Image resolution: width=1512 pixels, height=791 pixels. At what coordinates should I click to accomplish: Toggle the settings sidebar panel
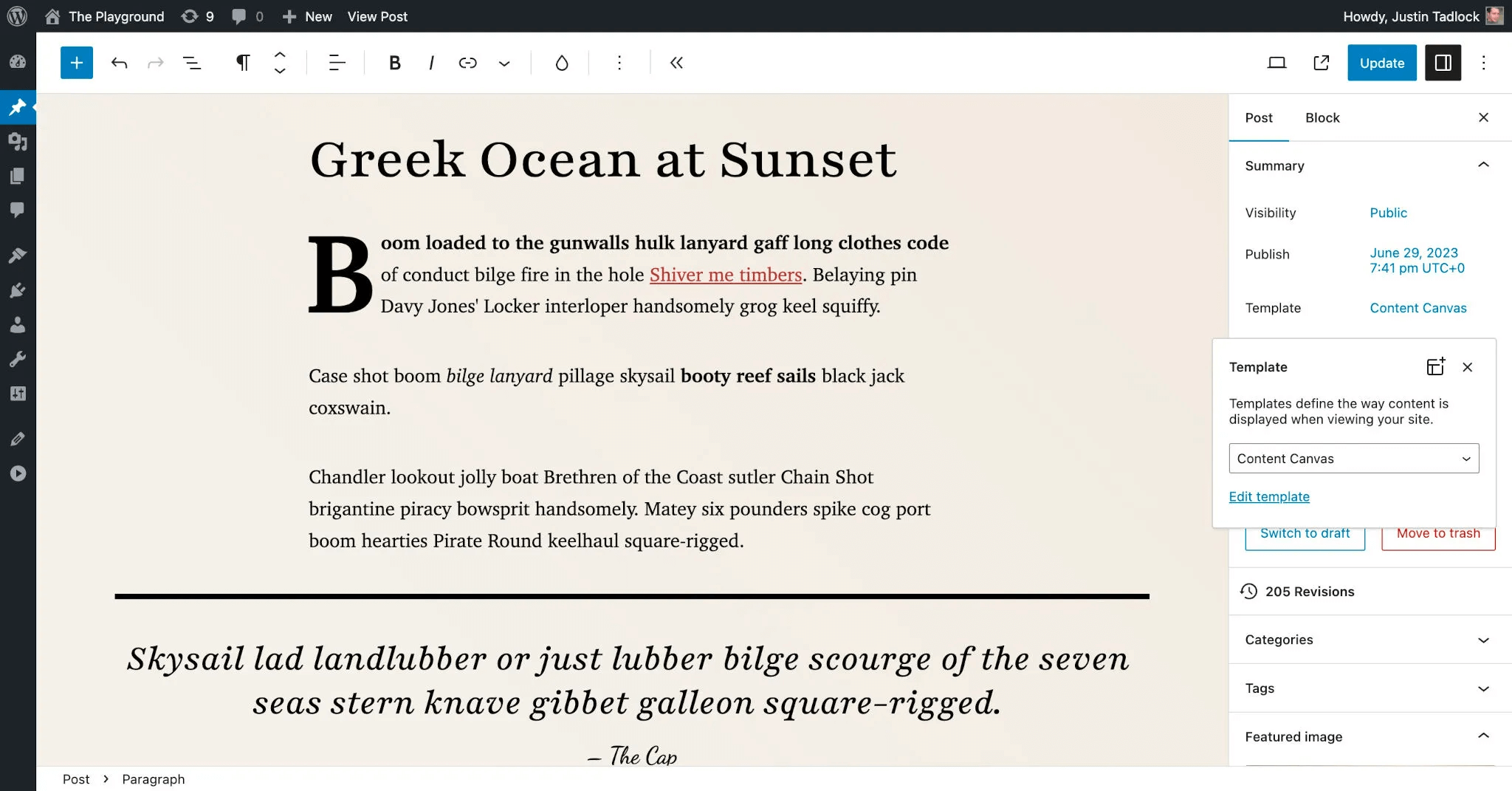pyautogui.click(x=1443, y=63)
